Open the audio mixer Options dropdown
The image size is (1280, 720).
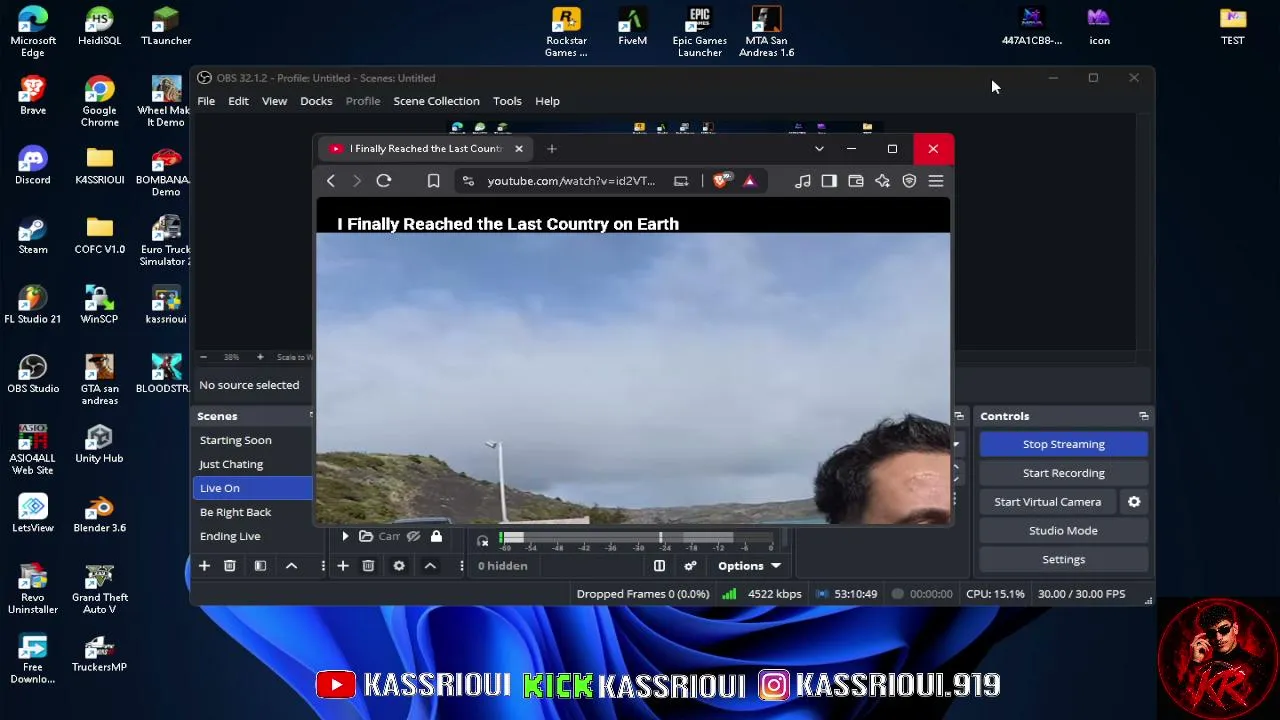coord(749,566)
